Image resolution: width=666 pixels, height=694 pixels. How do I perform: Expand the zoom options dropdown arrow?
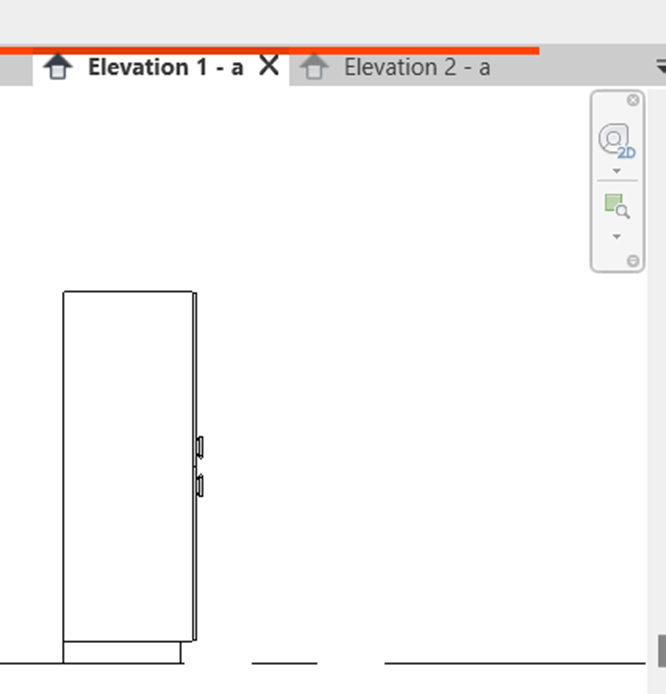(617, 237)
